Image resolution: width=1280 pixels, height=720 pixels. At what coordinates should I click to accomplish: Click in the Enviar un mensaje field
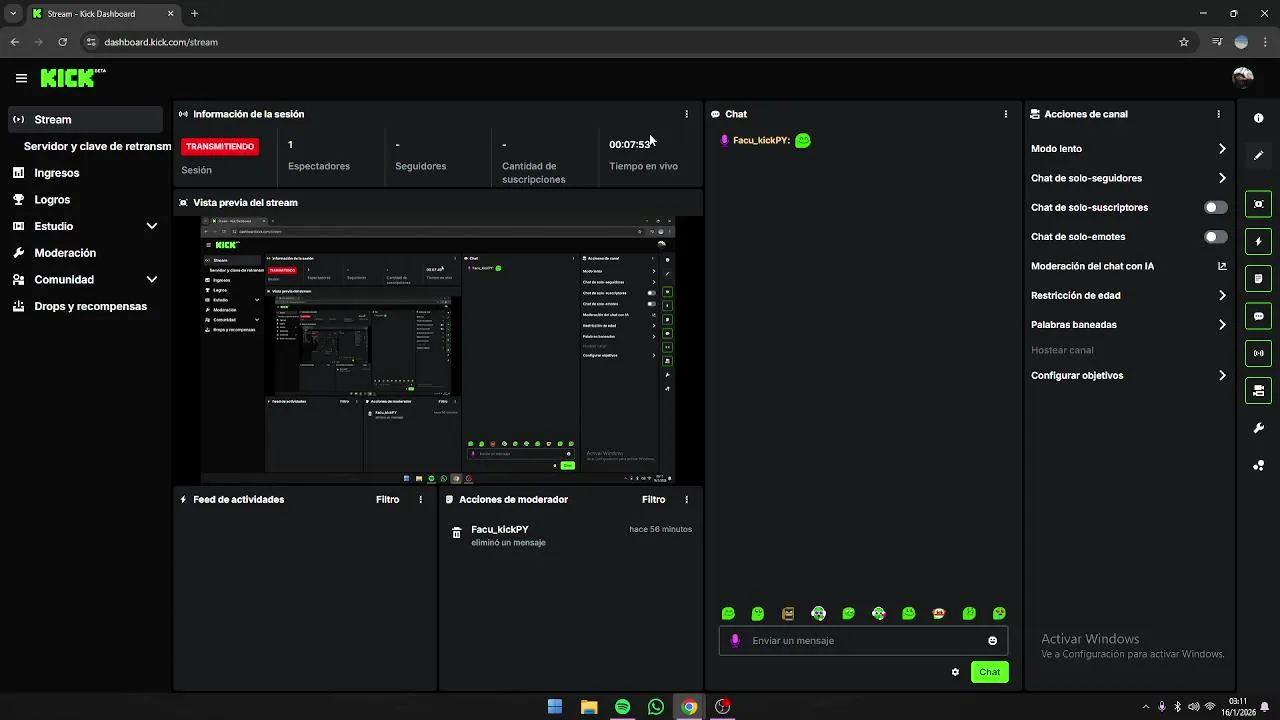(x=863, y=641)
